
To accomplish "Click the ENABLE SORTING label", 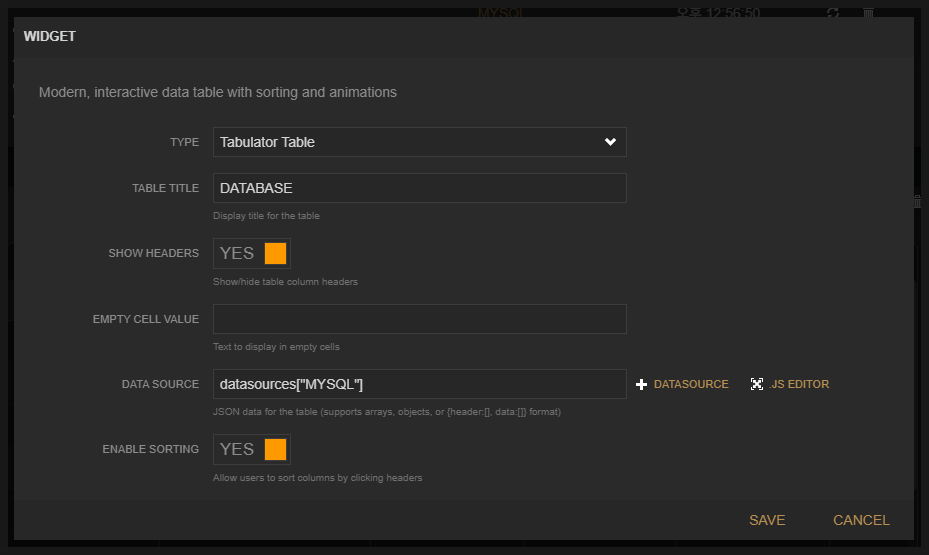I will pyautogui.click(x=150, y=450).
